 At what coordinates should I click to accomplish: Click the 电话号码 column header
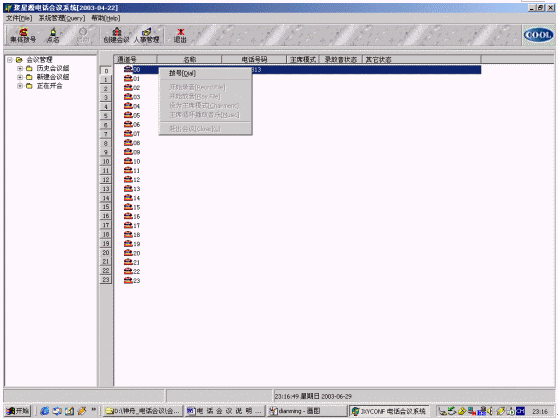pyautogui.click(x=254, y=59)
